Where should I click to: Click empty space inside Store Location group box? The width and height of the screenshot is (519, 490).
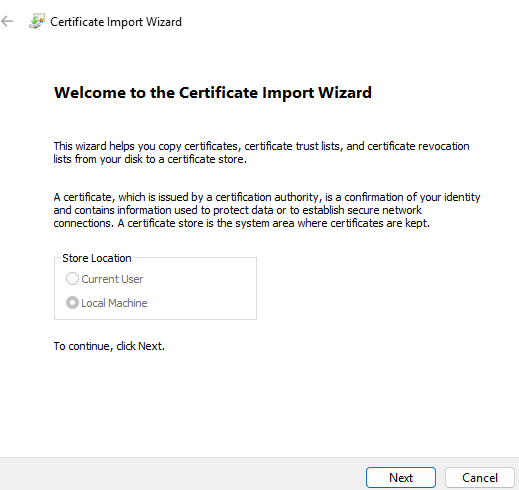point(207,290)
